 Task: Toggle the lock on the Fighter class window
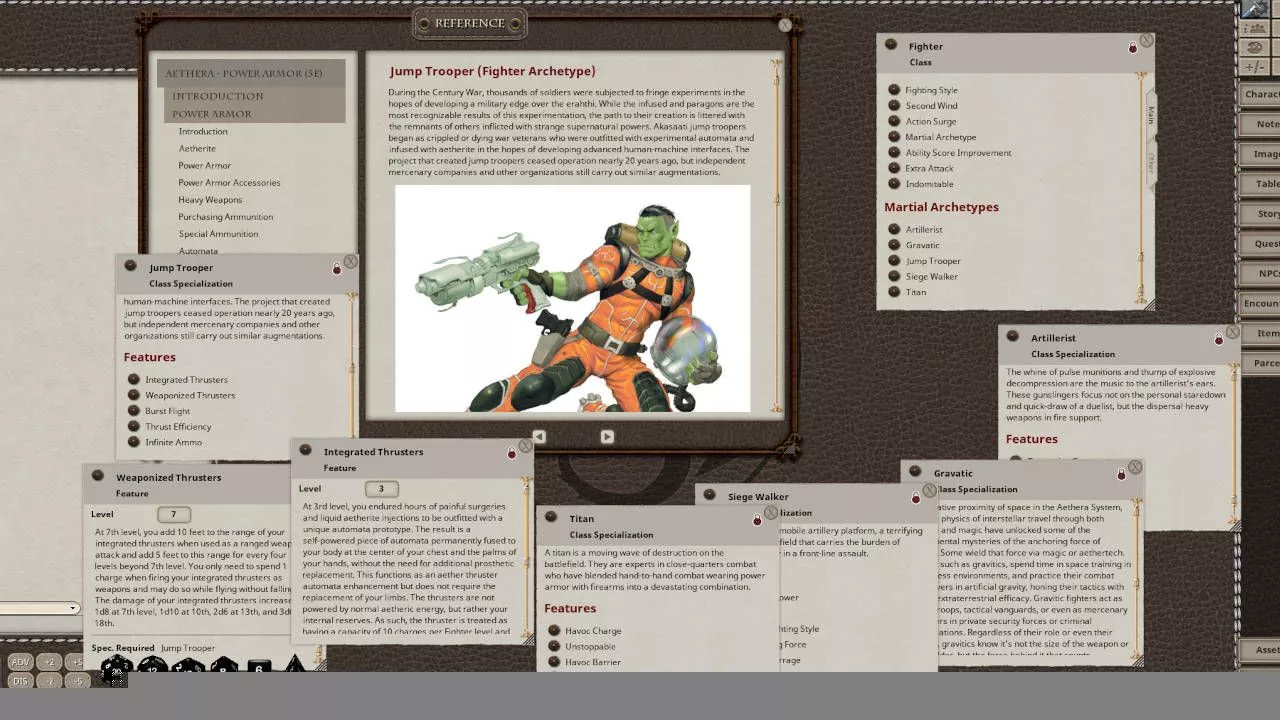click(x=1133, y=48)
